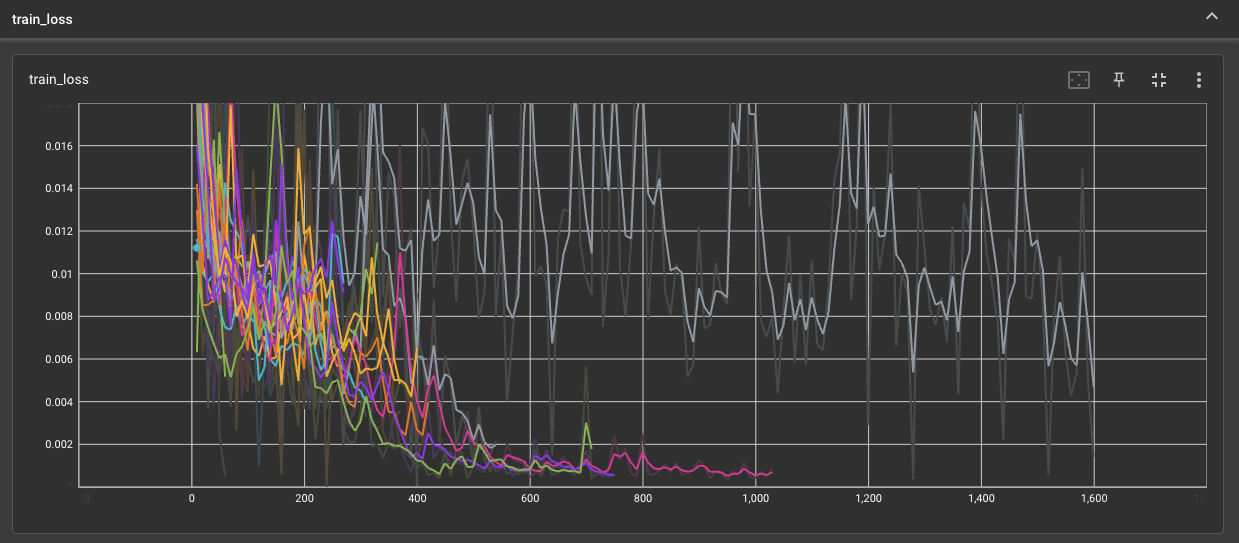Exit full-size view of the chart card

pyautogui.click(x=1159, y=80)
